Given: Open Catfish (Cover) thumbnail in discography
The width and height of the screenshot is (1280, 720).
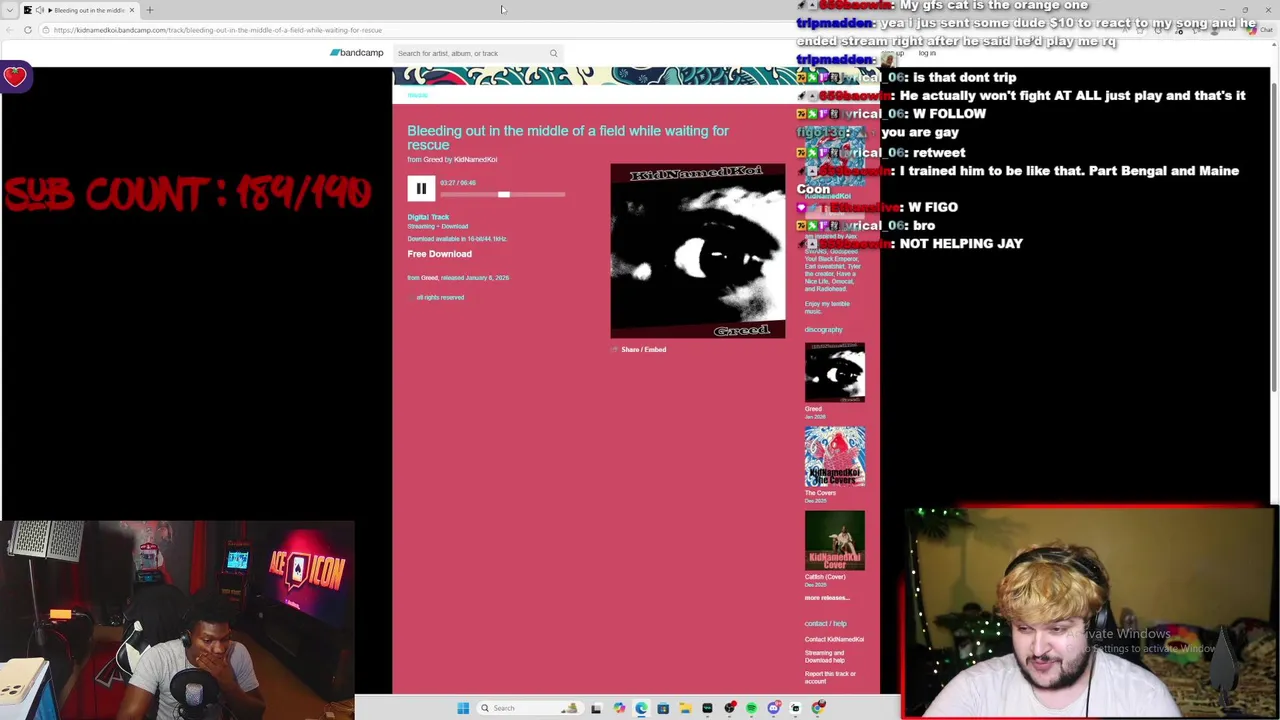Looking at the screenshot, I should (x=835, y=541).
